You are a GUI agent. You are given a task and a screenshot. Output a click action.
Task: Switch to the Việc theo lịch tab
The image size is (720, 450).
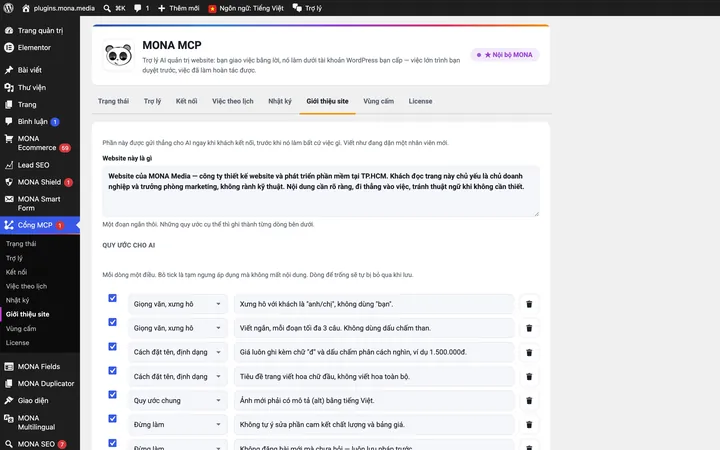pyautogui.click(x=233, y=101)
